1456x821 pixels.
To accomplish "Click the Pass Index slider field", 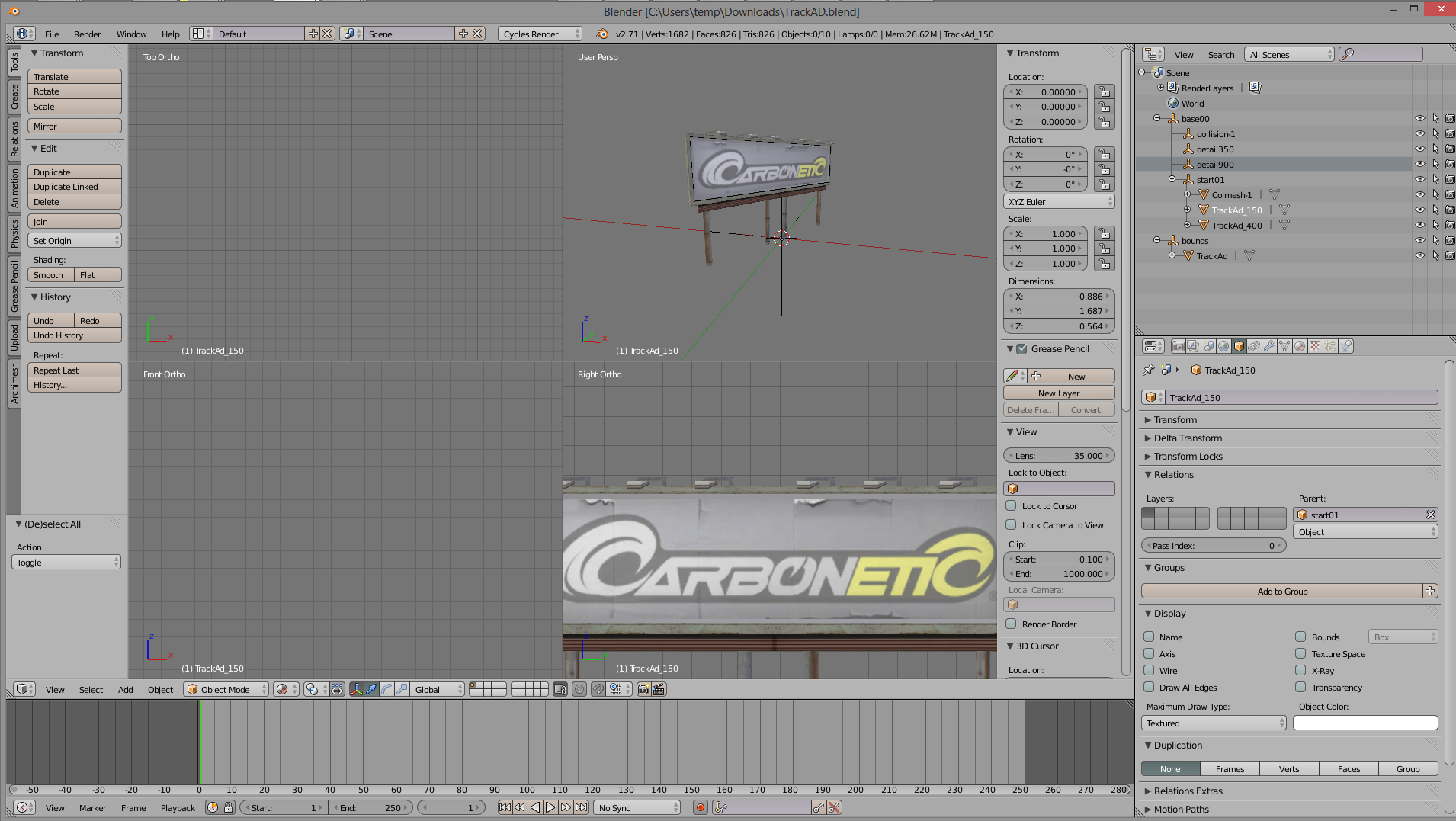I will pyautogui.click(x=1214, y=545).
